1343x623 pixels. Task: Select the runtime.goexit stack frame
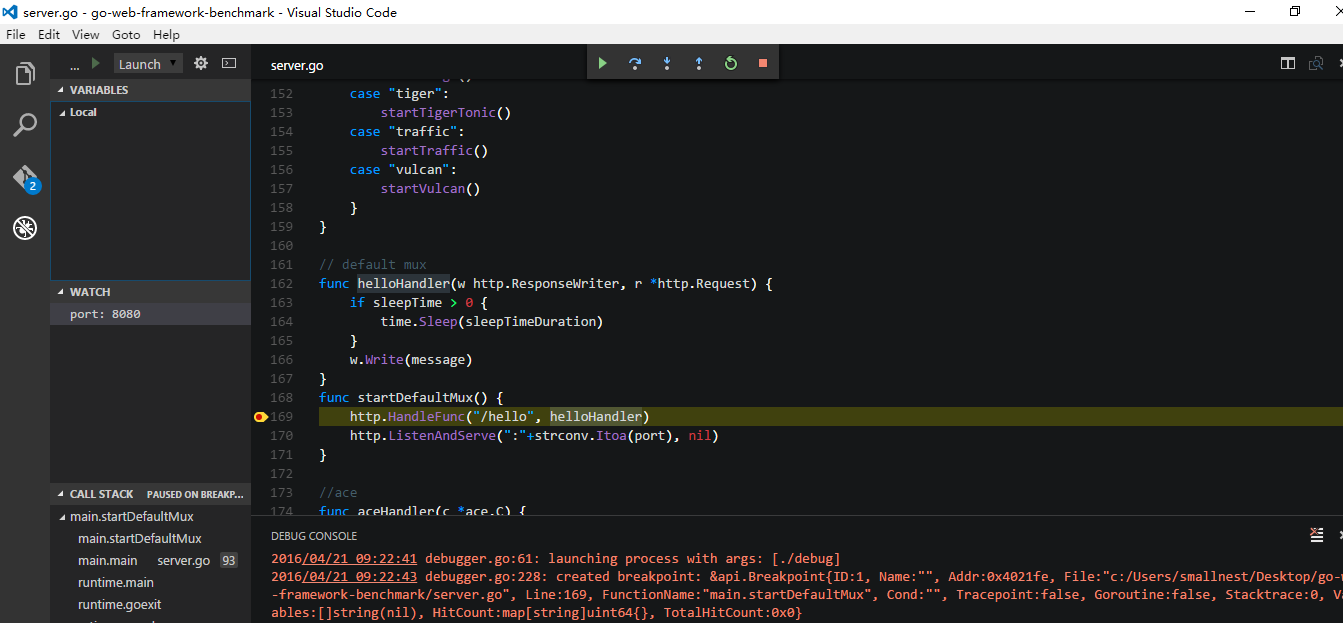[x=150, y=605]
